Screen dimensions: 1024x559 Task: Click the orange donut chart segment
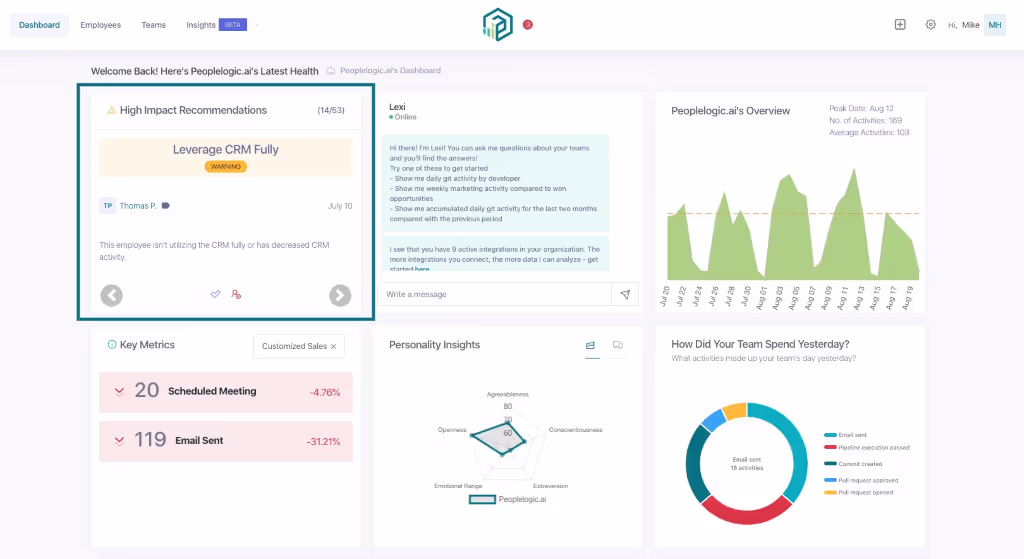(x=735, y=411)
